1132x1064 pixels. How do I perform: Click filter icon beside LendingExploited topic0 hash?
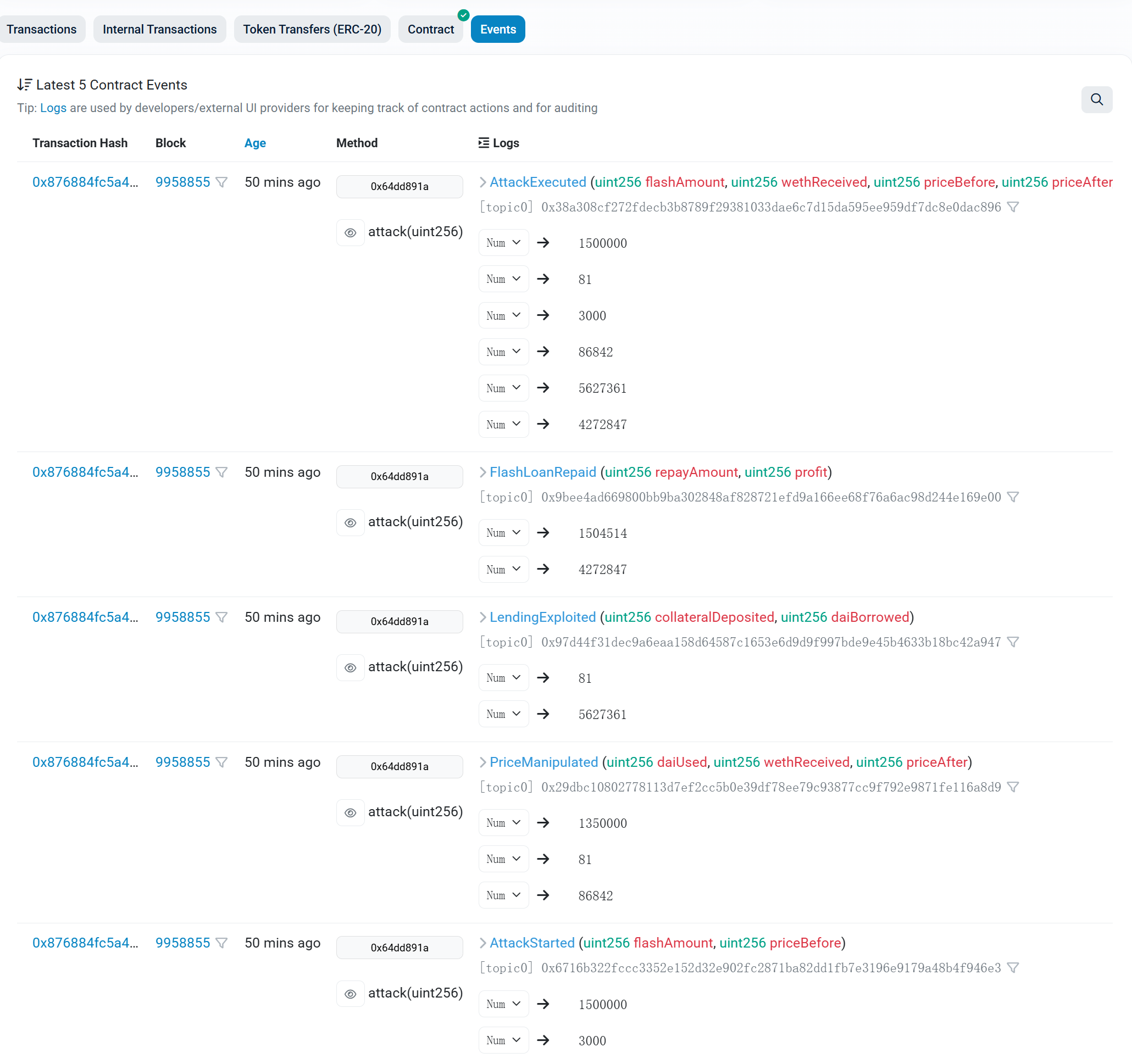point(1012,642)
